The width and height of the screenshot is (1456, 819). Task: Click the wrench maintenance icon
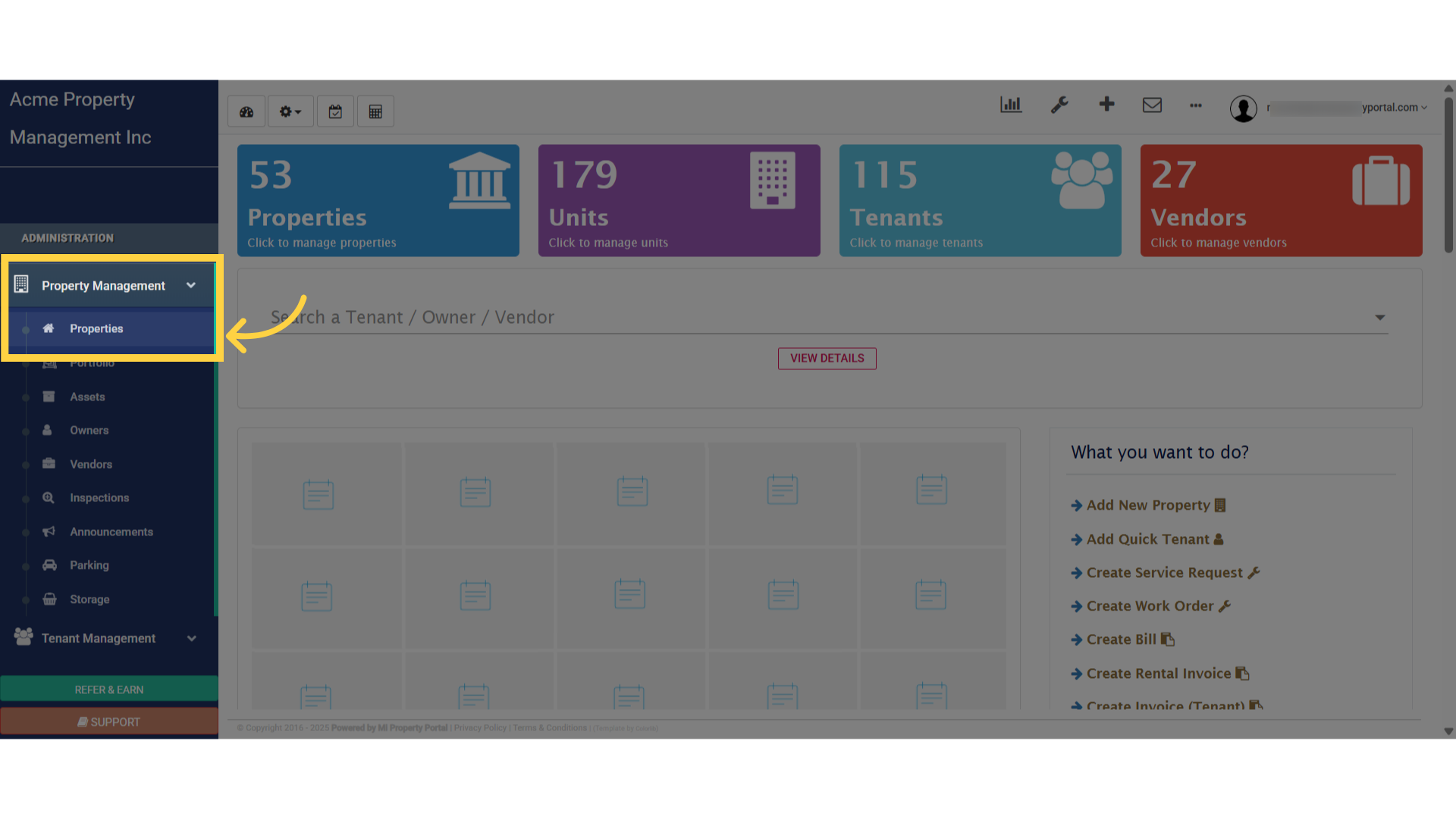[x=1059, y=105]
